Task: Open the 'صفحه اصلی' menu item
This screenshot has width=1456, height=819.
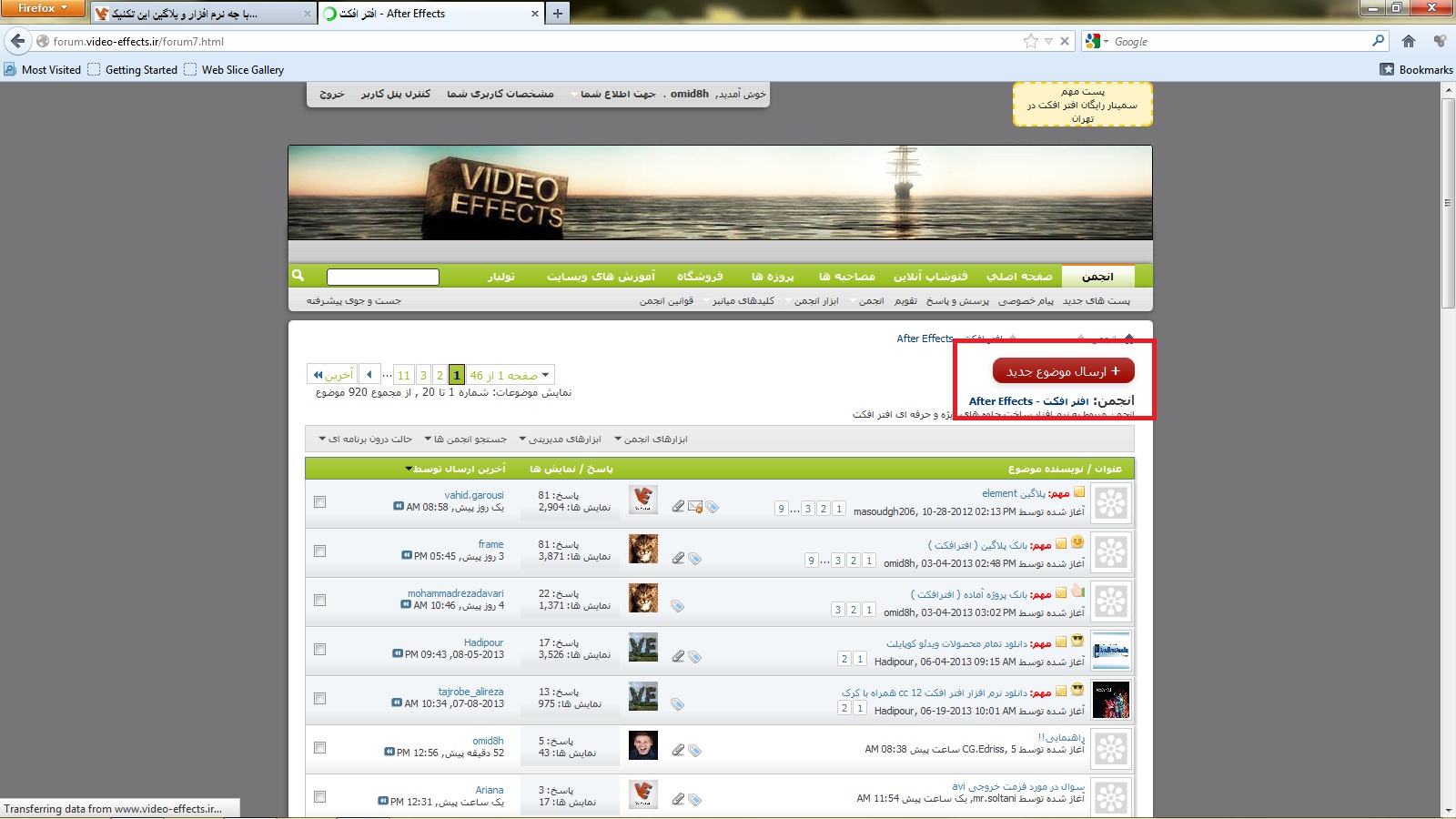Action: pyautogui.click(x=1019, y=276)
